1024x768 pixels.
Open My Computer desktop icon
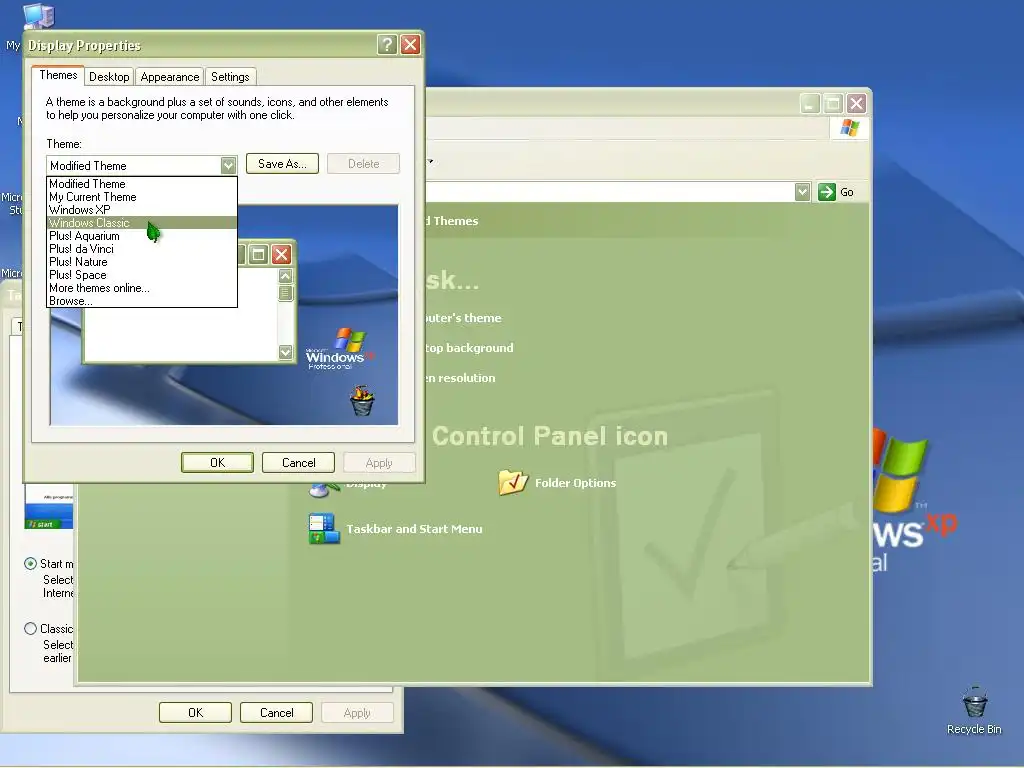coord(38,16)
